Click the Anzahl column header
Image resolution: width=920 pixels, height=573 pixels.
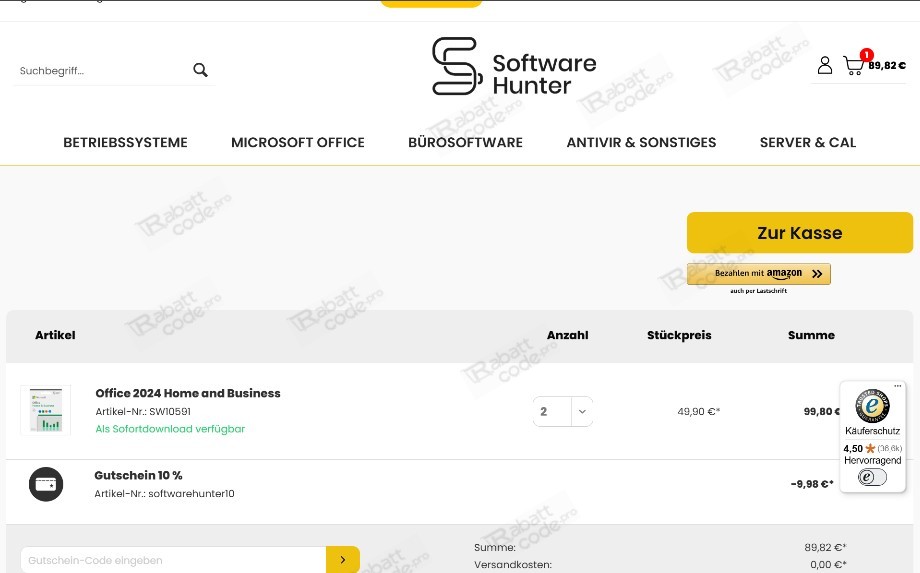pos(567,335)
